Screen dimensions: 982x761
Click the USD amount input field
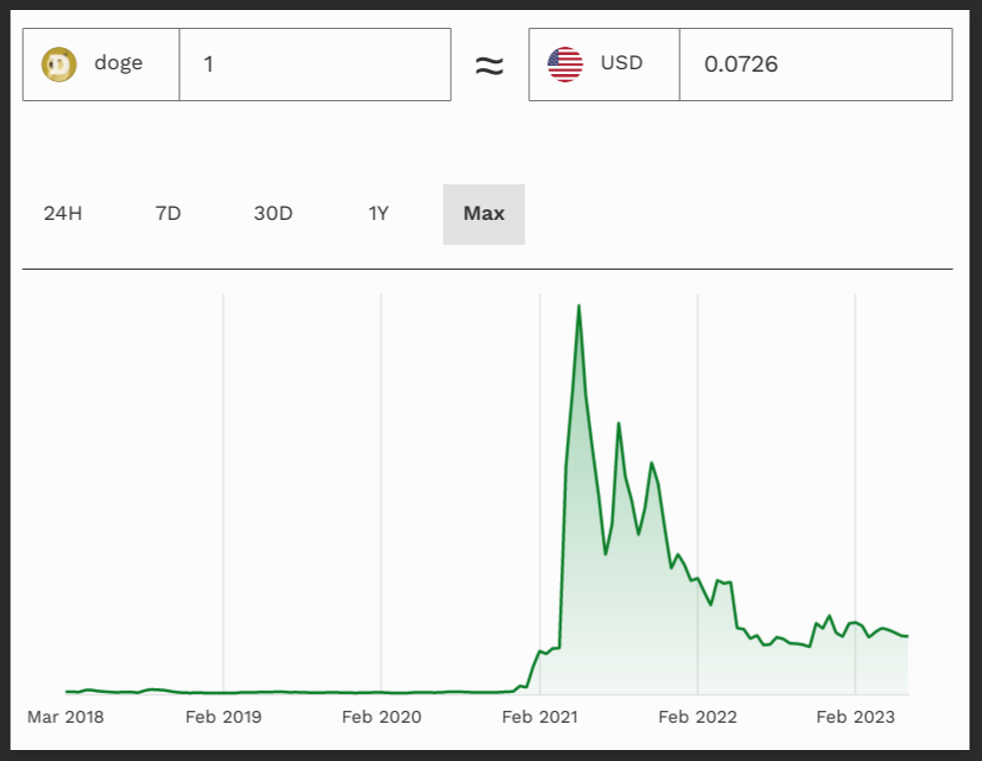coord(815,64)
